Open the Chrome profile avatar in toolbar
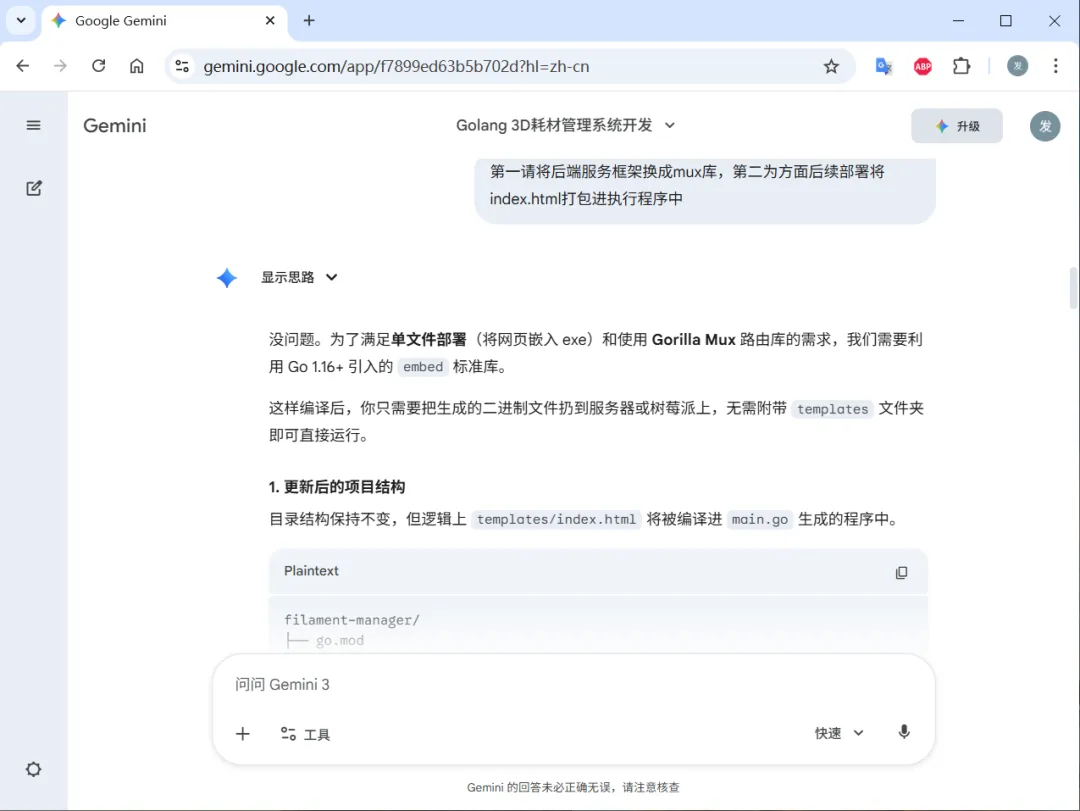The image size is (1080, 811). 1017,66
